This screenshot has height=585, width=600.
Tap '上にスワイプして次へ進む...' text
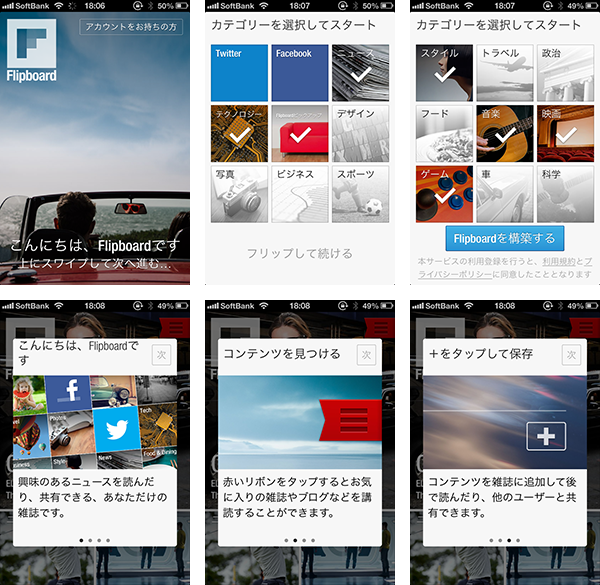[x=95, y=263]
